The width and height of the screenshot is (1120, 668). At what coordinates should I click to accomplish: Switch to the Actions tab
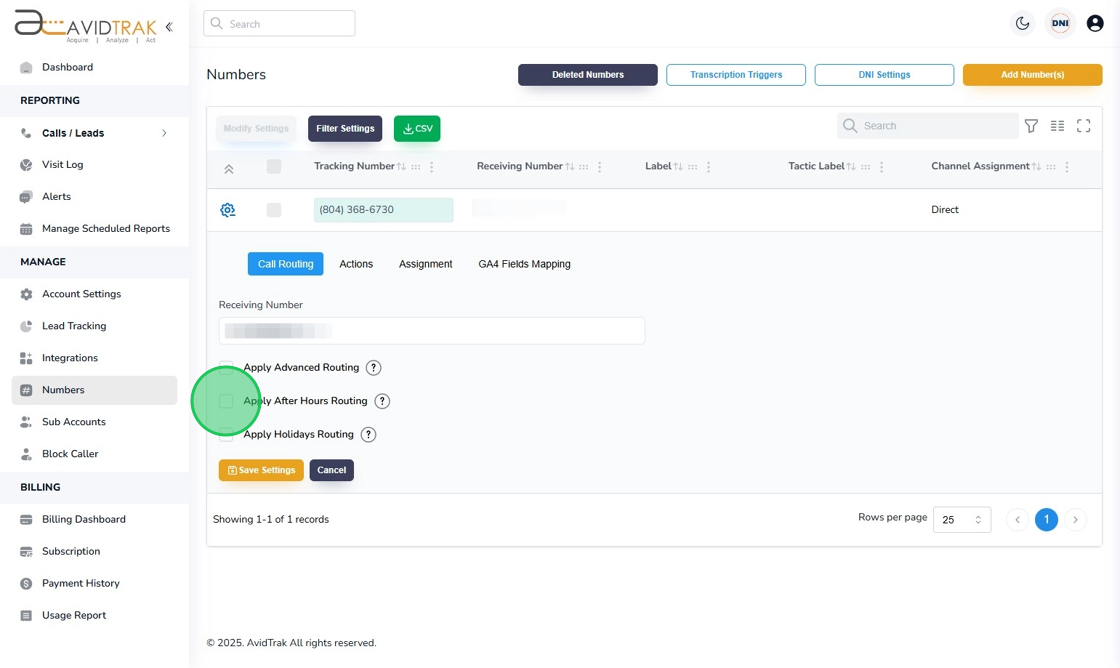[x=356, y=264]
